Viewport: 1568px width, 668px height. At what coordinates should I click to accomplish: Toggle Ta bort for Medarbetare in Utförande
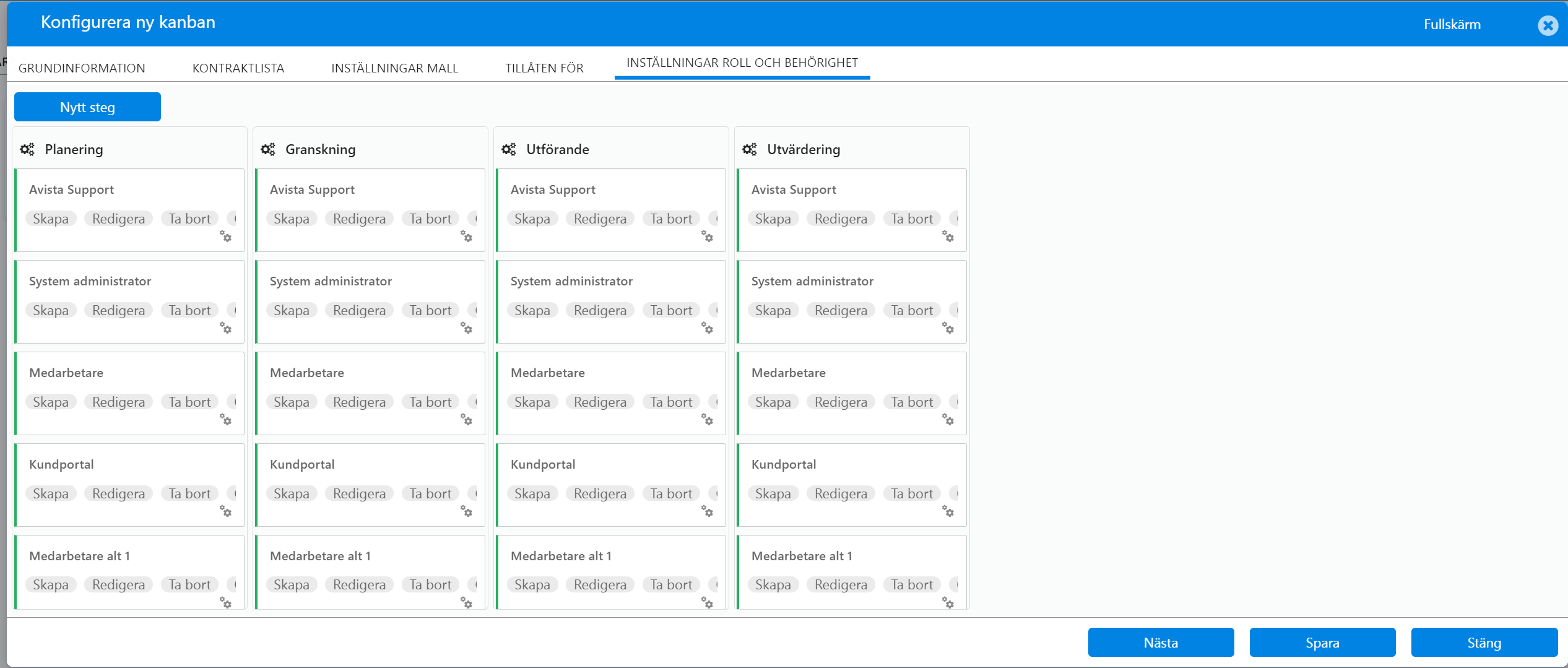pyautogui.click(x=672, y=402)
